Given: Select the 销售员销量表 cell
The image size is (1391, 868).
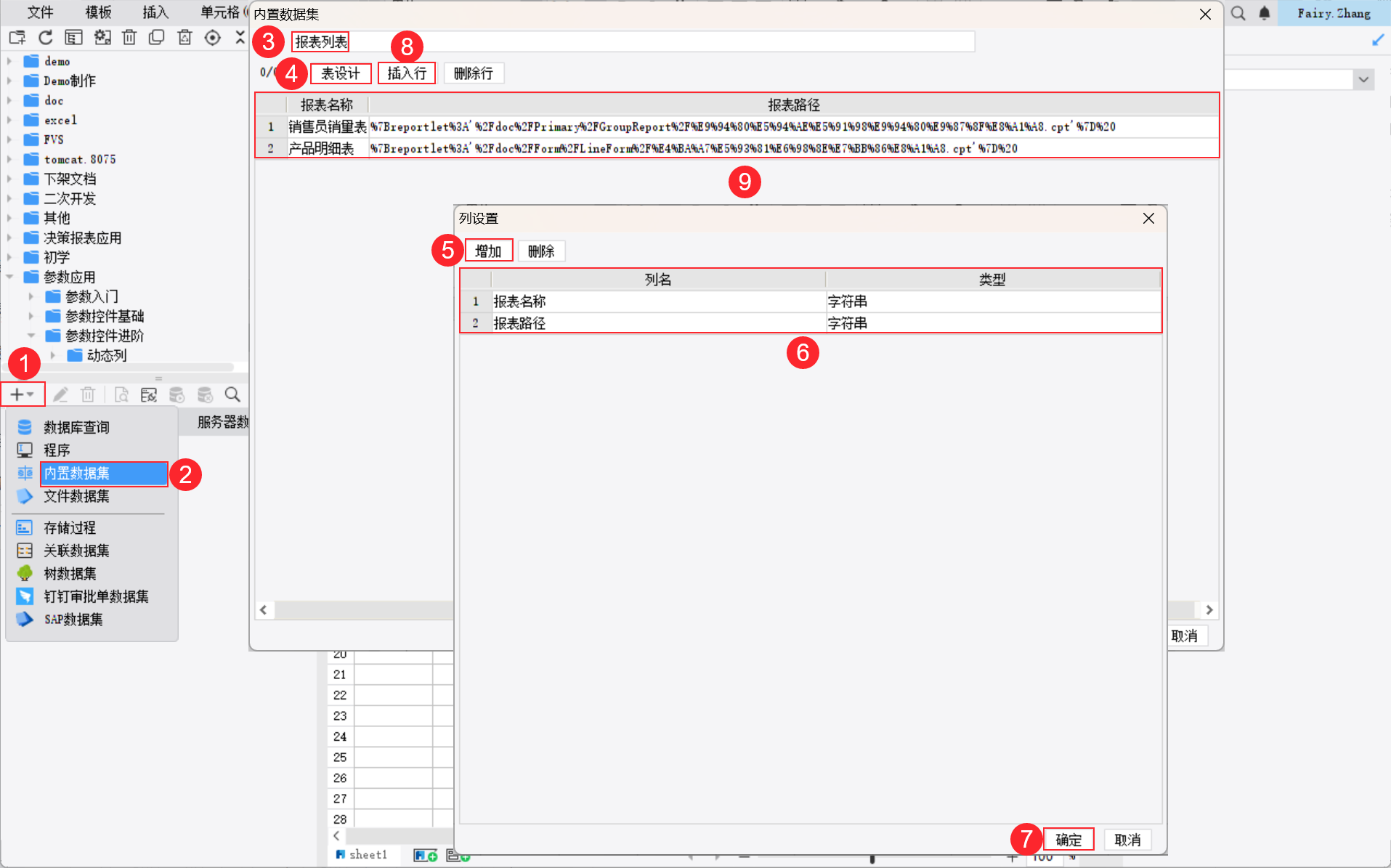Looking at the screenshot, I should pyautogui.click(x=328, y=127).
